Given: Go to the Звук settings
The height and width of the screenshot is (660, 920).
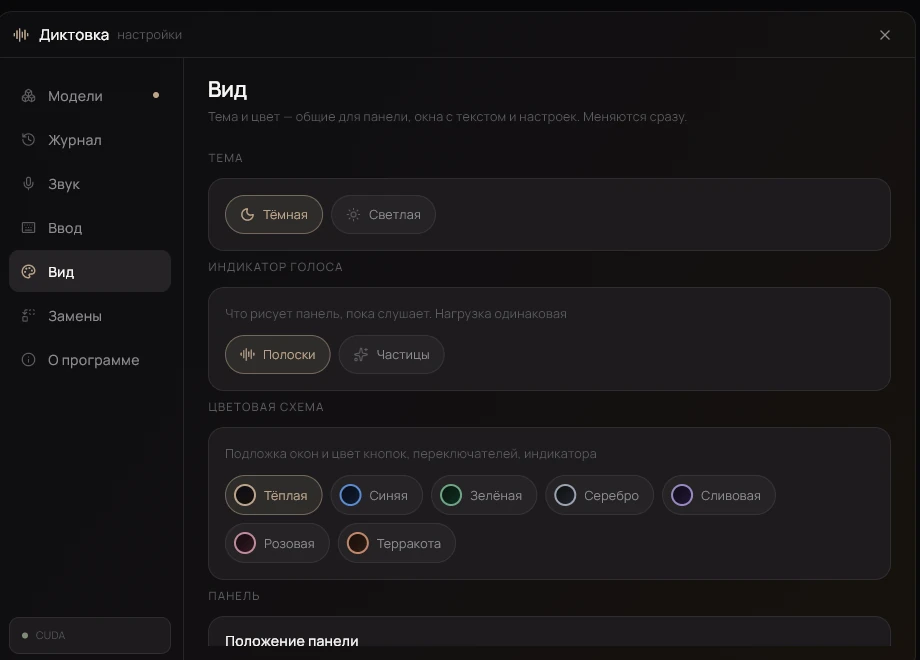Looking at the screenshot, I should (x=90, y=184).
